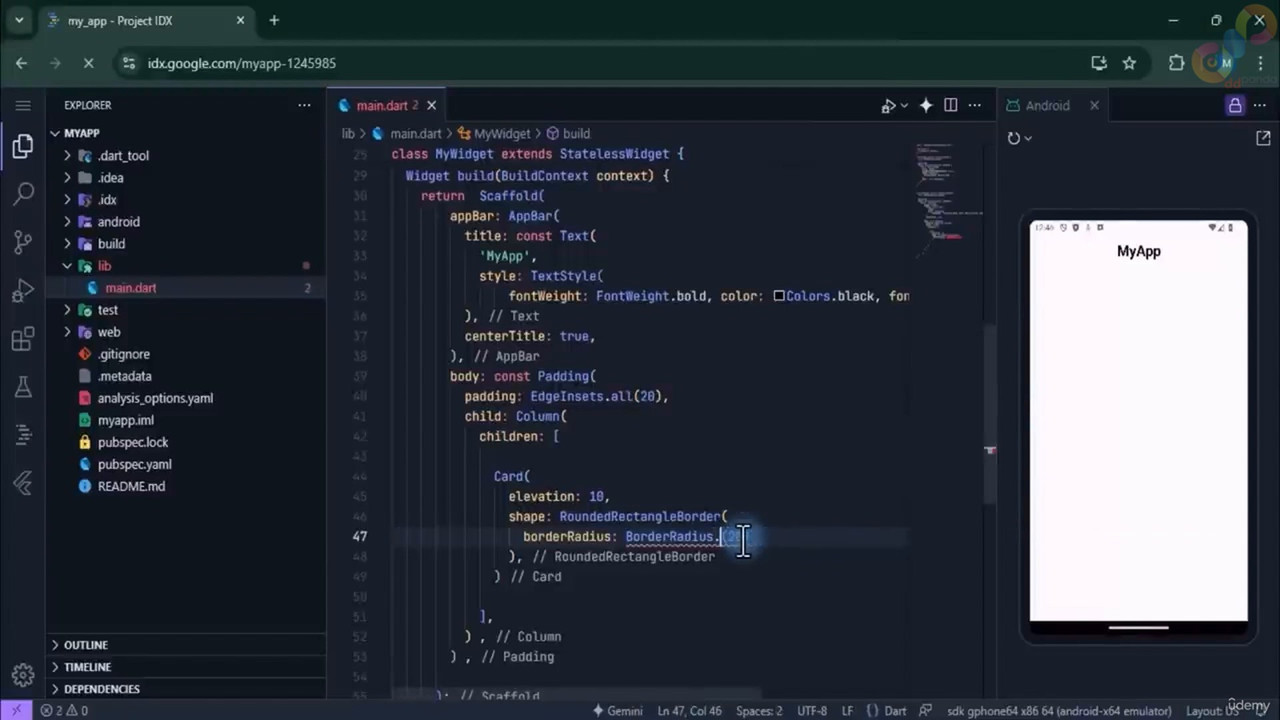Open editor More Actions ellipsis
This screenshot has width=1280, height=720.
coord(974,105)
